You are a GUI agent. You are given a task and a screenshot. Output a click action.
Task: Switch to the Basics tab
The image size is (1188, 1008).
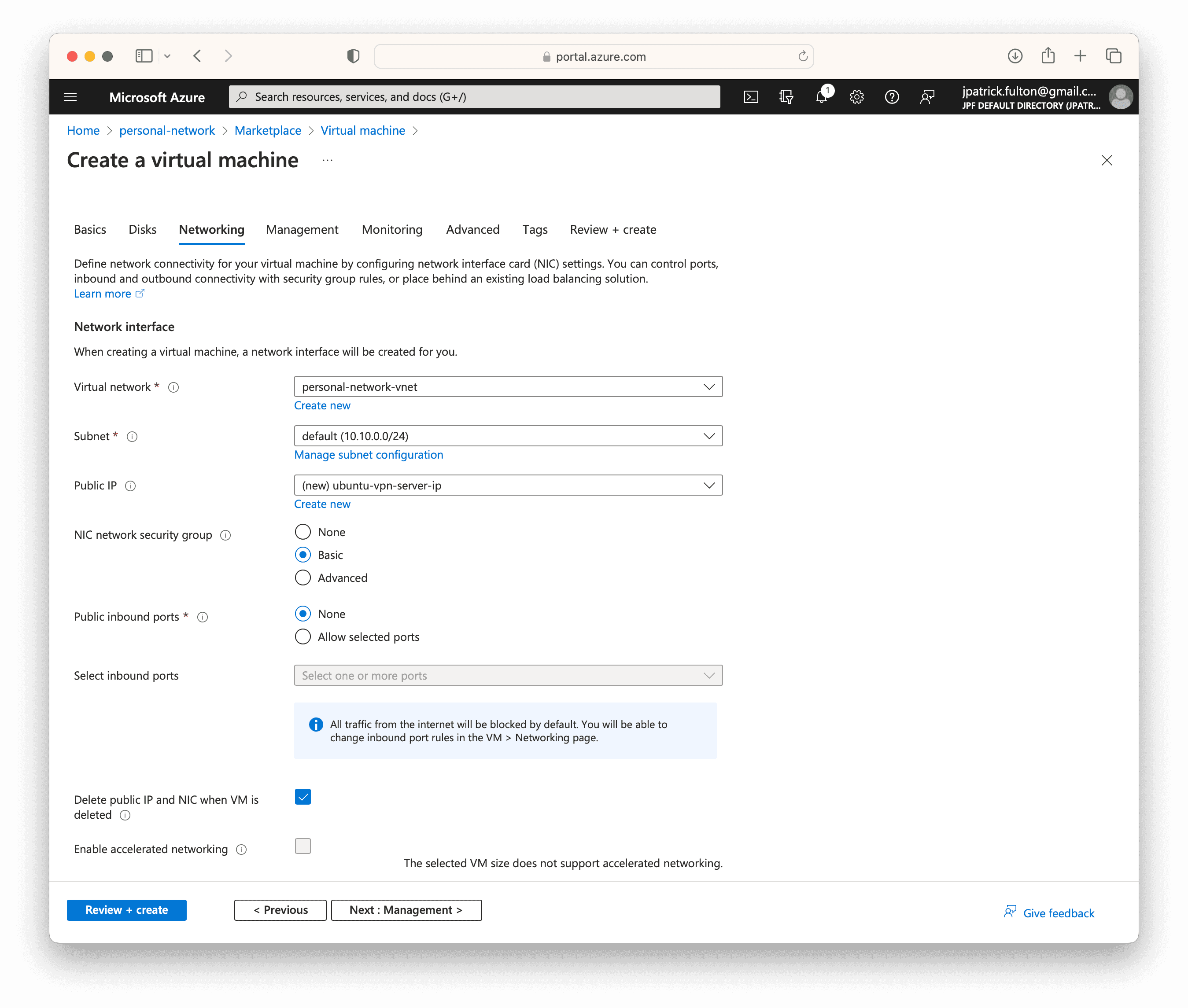[x=90, y=230]
